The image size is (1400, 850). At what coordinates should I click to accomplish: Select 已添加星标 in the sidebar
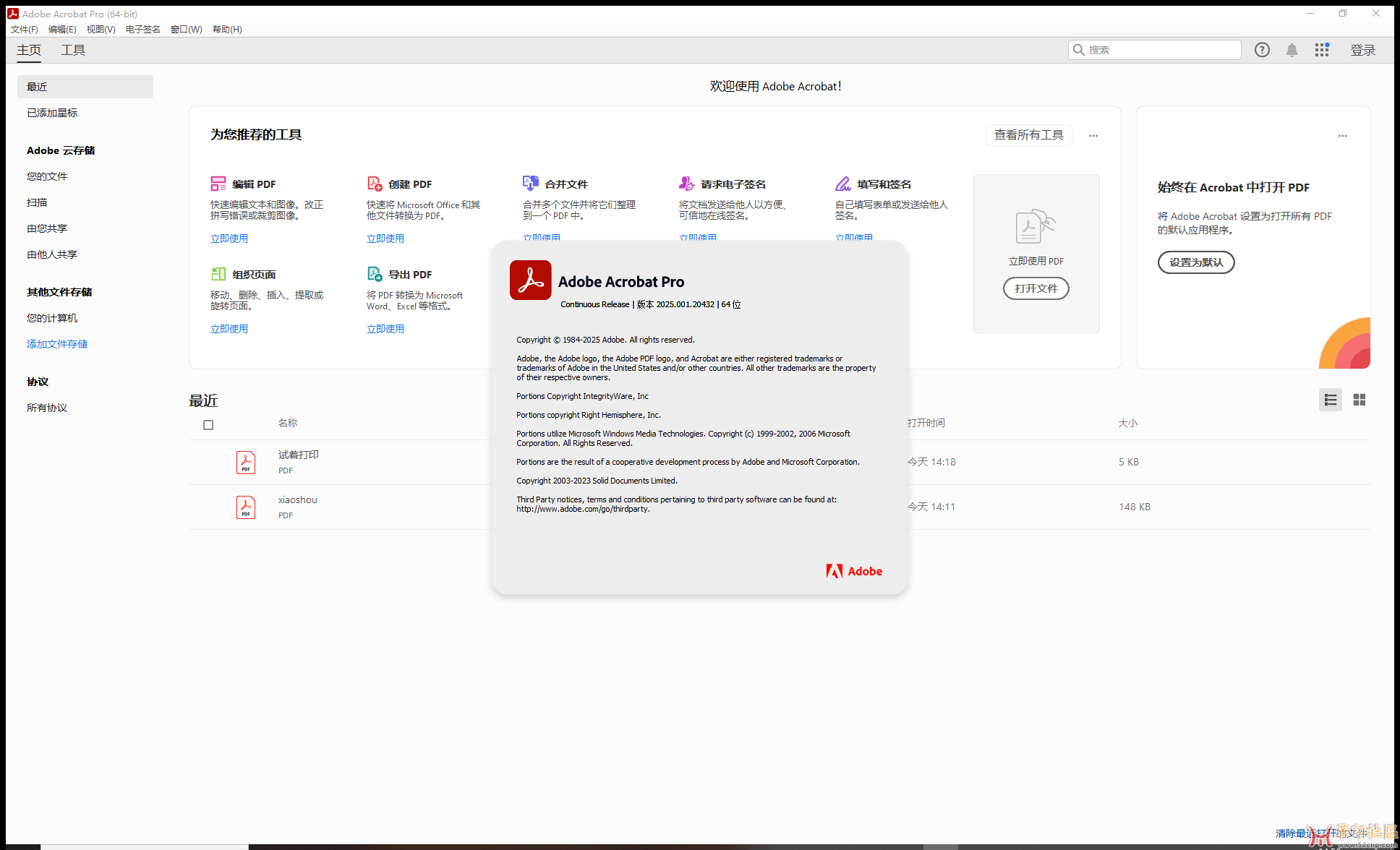[52, 113]
